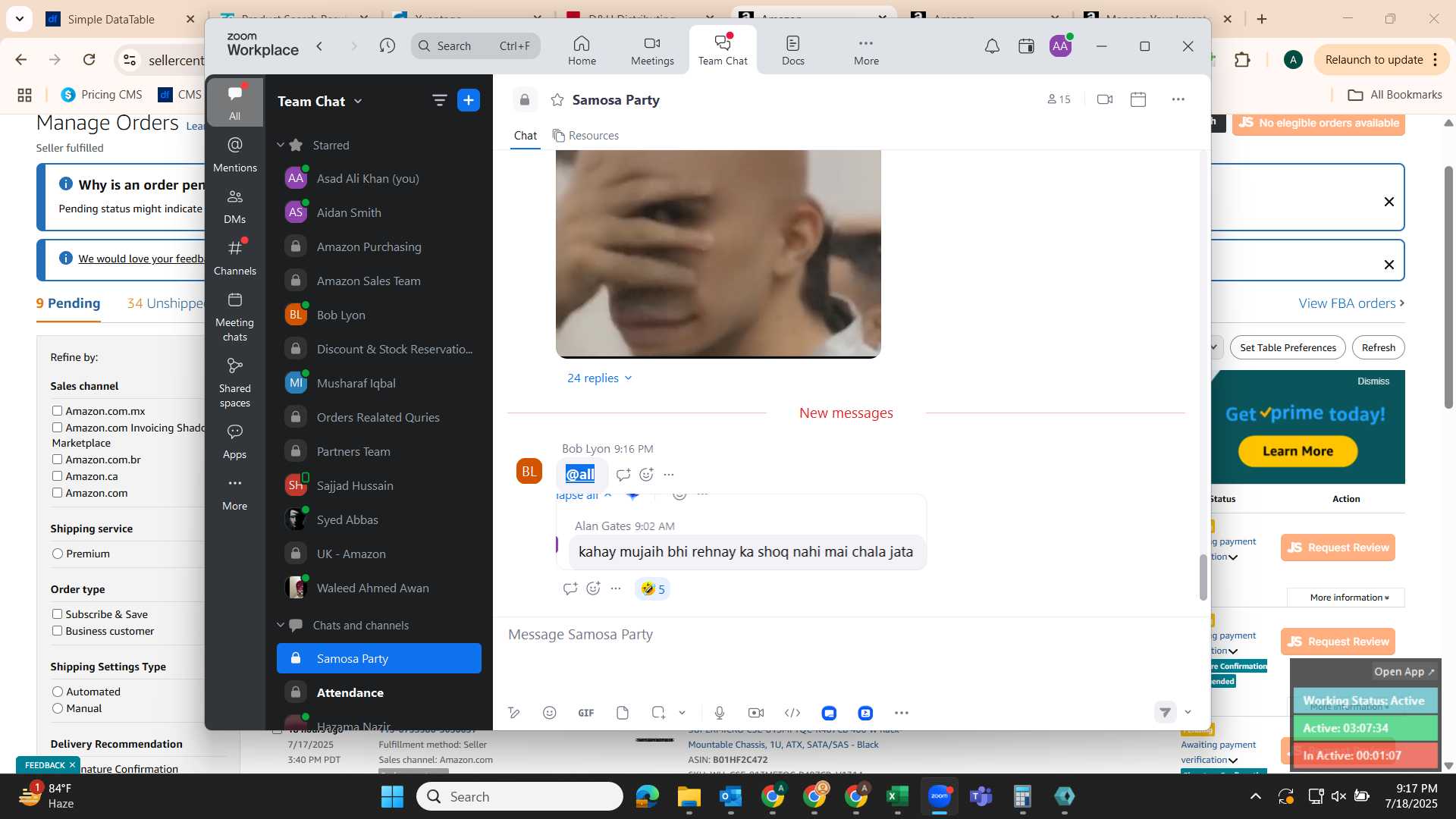Open send options dropdown arrow
Viewport: 1456px width, 819px height.
coord(1188,712)
